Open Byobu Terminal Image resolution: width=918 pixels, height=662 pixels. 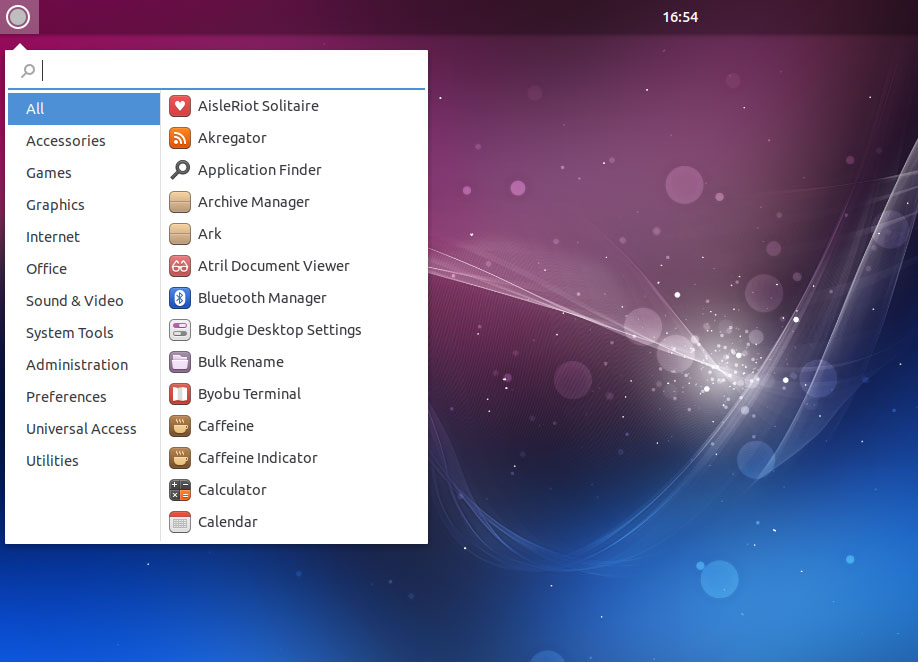pyautogui.click(x=247, y=394)
